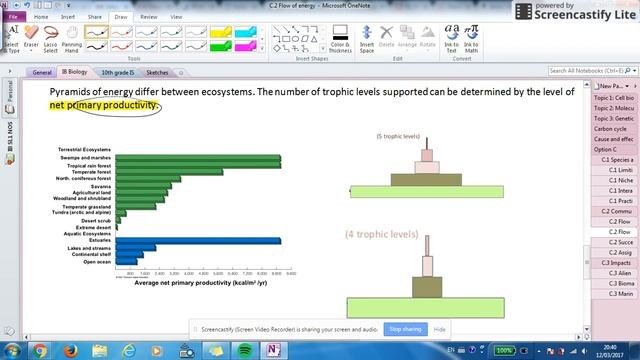Open the eraser options dropdown arrow
This screenshot has width=640, height=360.
point(31,51)
